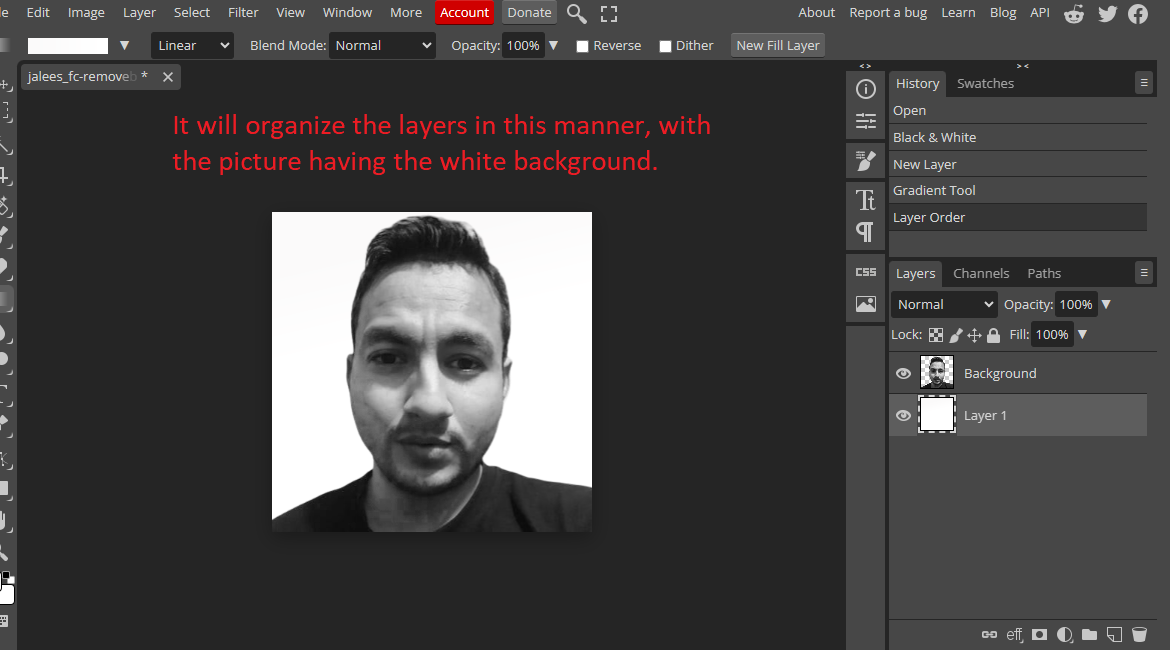Hide the Background layer with eye icon
The image size is (1170, 650).
click(903, 373)
